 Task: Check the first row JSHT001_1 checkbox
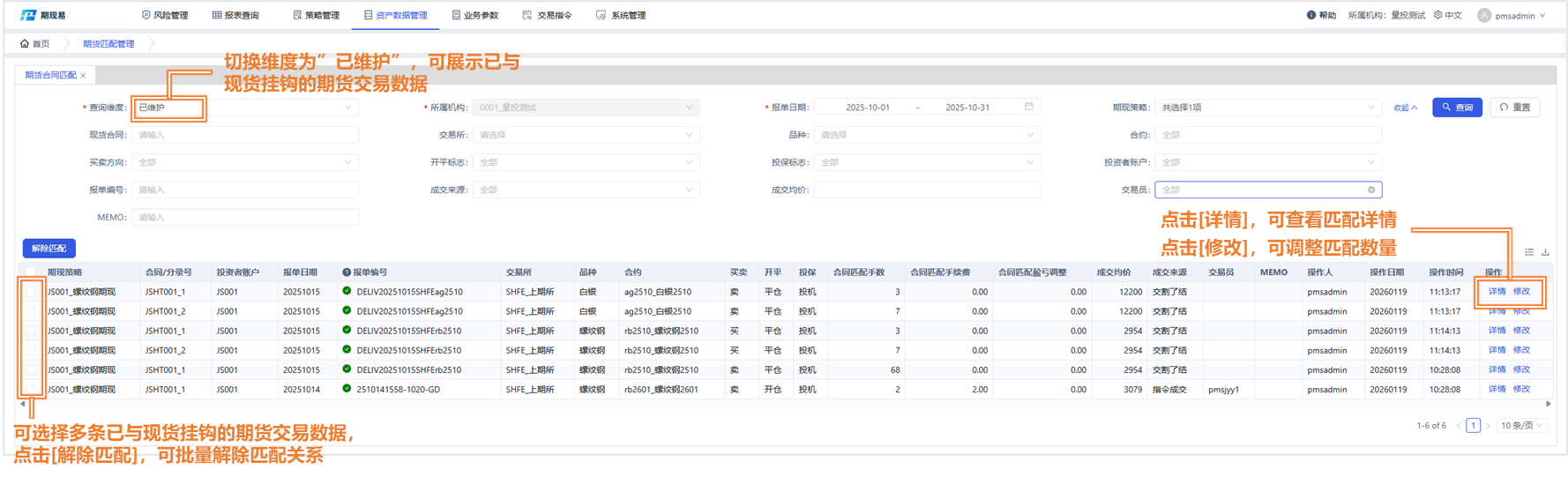click(31, 292)
